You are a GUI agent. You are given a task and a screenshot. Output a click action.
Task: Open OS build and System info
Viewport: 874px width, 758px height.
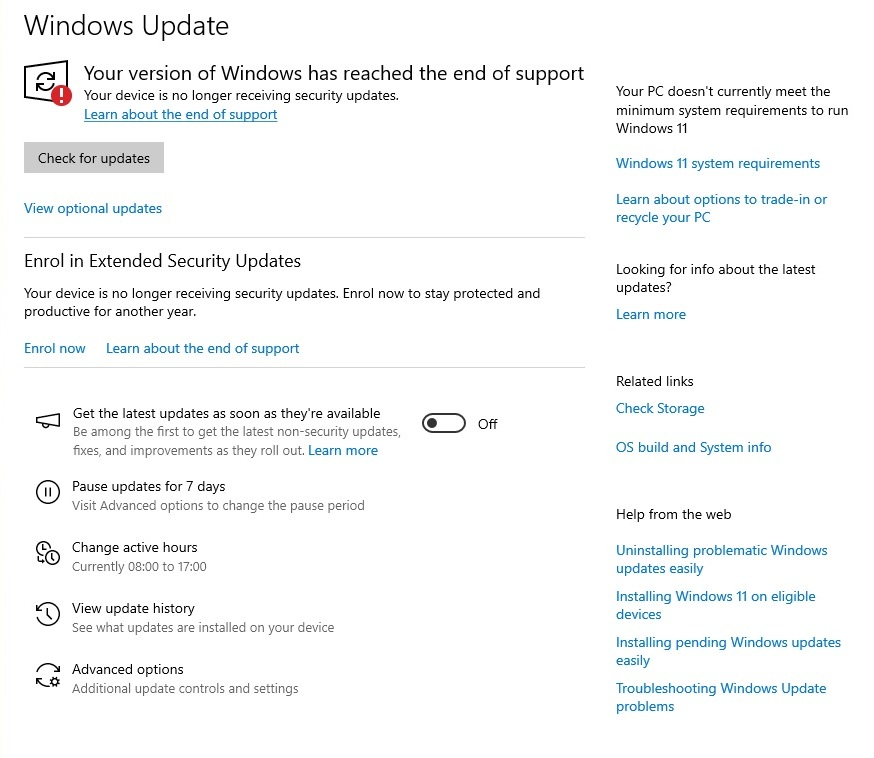click(694, 448)
